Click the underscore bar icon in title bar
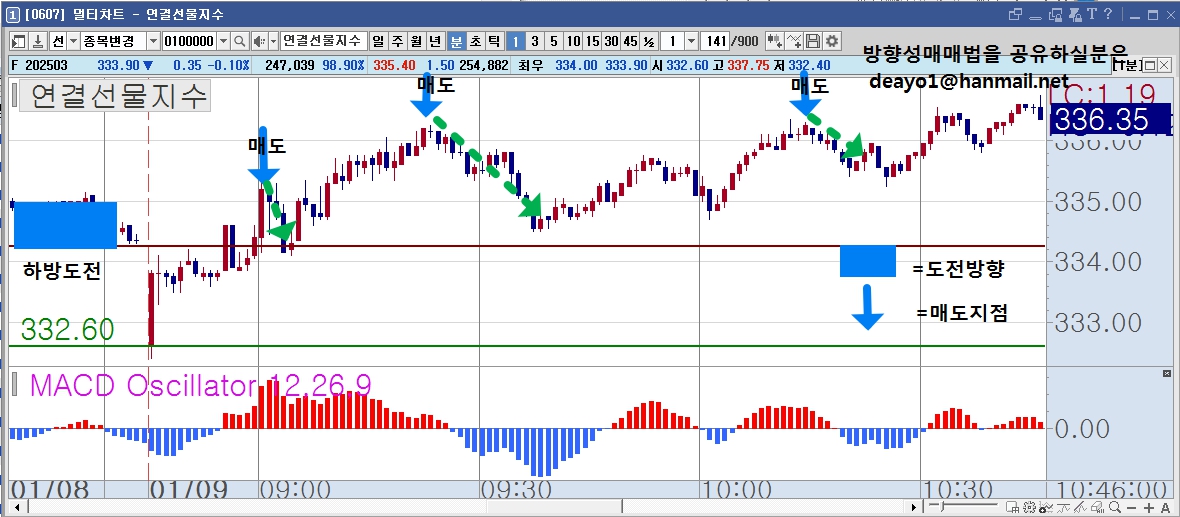This screenshot has width=1180, height=517. [1035, 17]
